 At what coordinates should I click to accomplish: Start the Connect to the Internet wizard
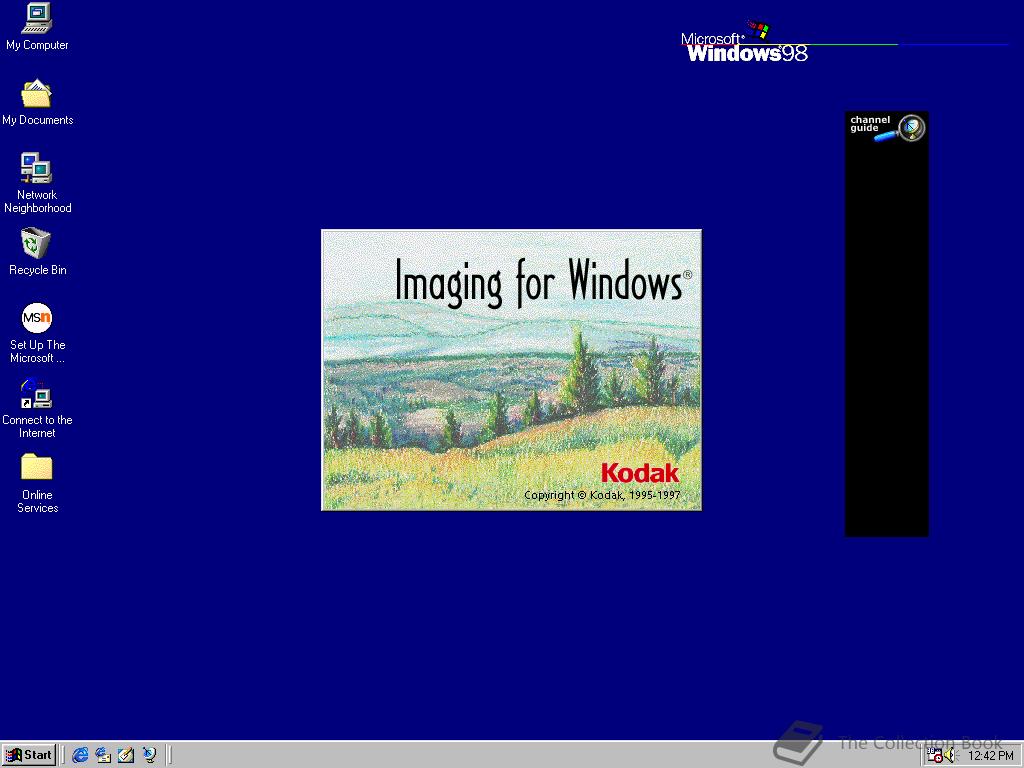[x=36, y=394]
